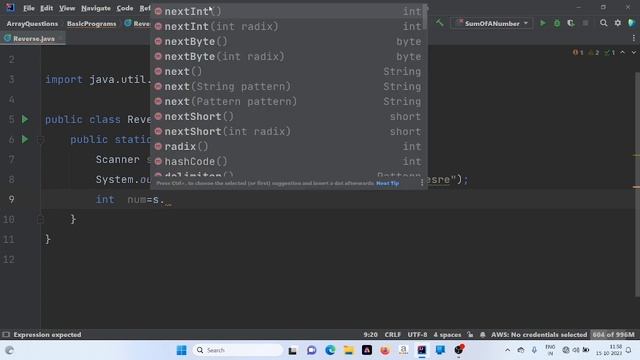Open Windows Start menu
The height and width of the screenshot is (360, 640).
coord(182,350)
